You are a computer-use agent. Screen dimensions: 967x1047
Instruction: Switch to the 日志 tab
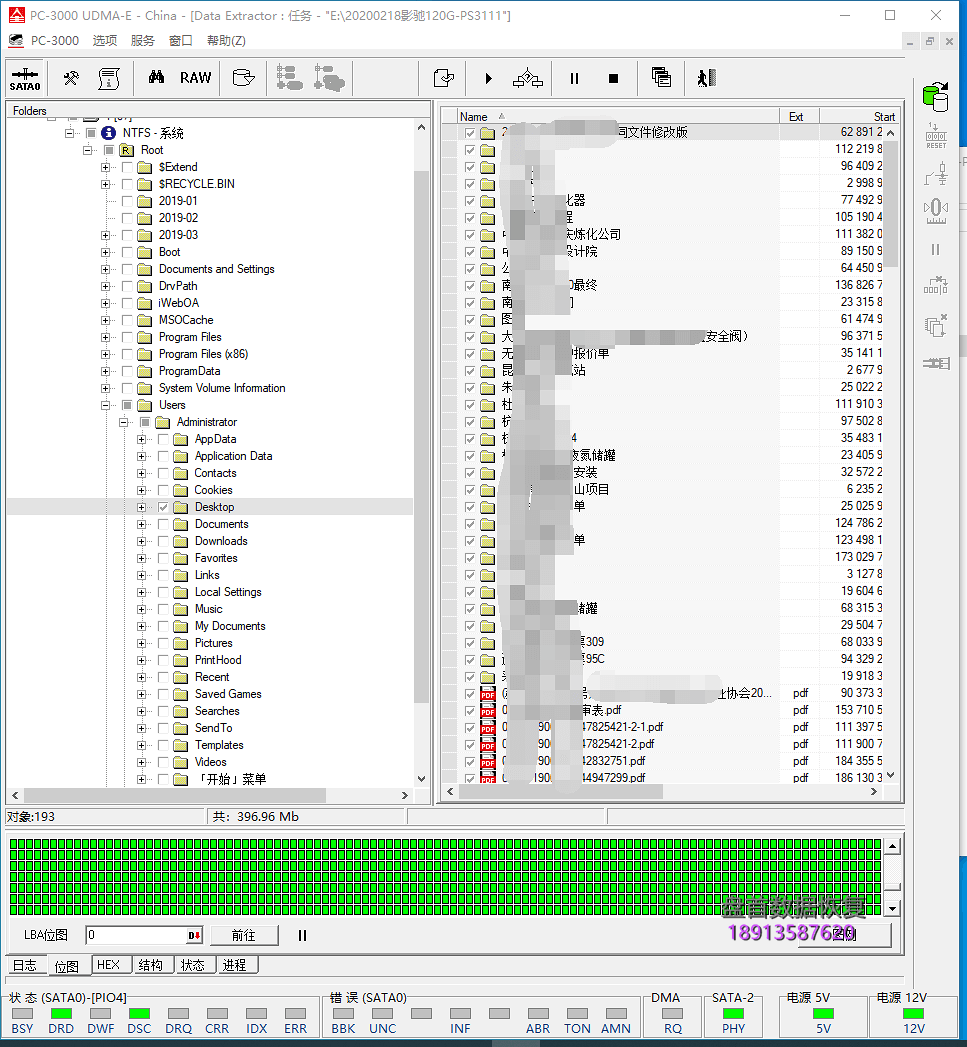pyautogui.click(x=25, y=965)
